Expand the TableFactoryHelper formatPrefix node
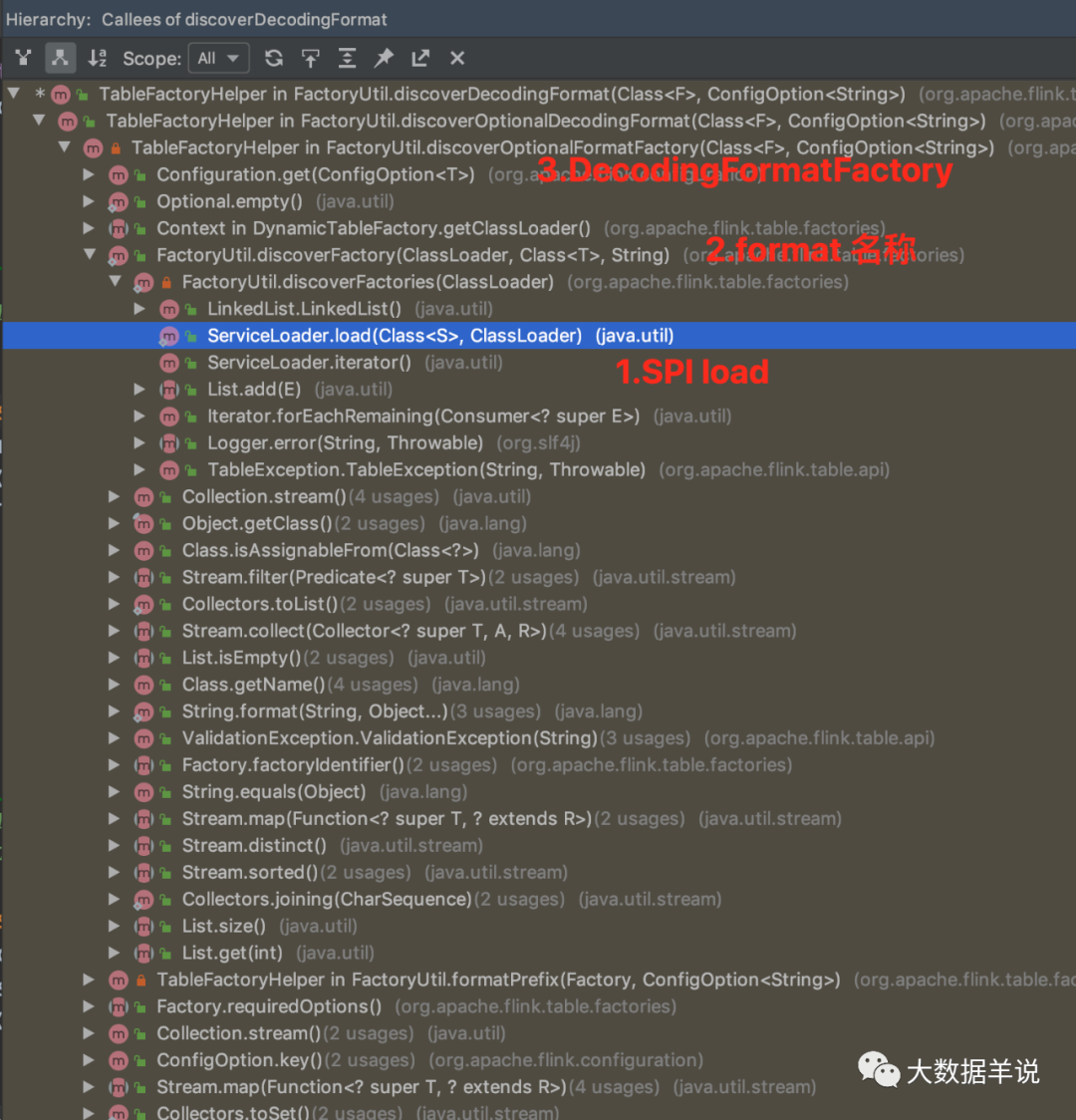The height and width of the screenshot is (1120, 1076). (x=89, y=980)
